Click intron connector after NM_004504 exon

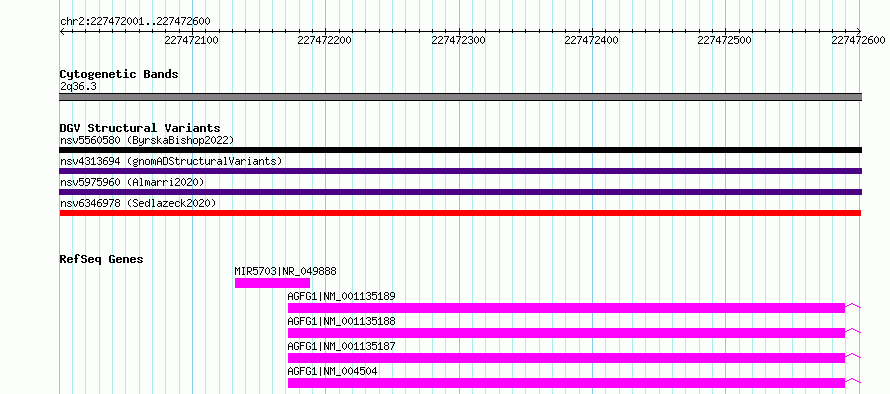(853, 381)
